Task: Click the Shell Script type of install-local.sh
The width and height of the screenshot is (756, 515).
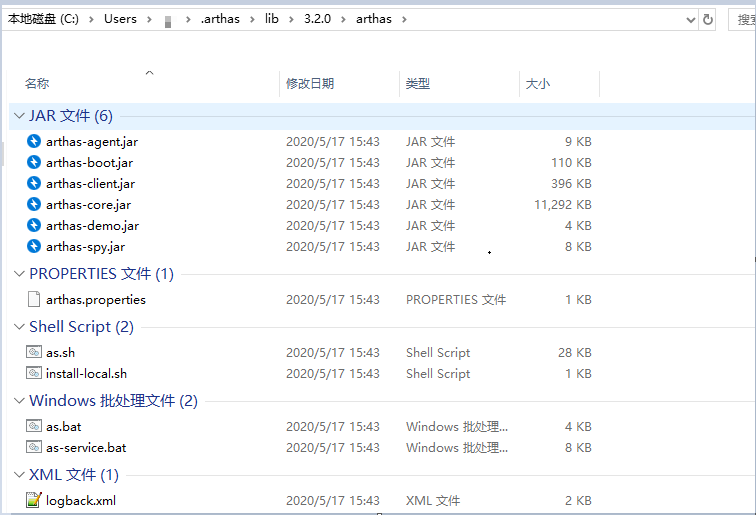Action: pos(438,374)
